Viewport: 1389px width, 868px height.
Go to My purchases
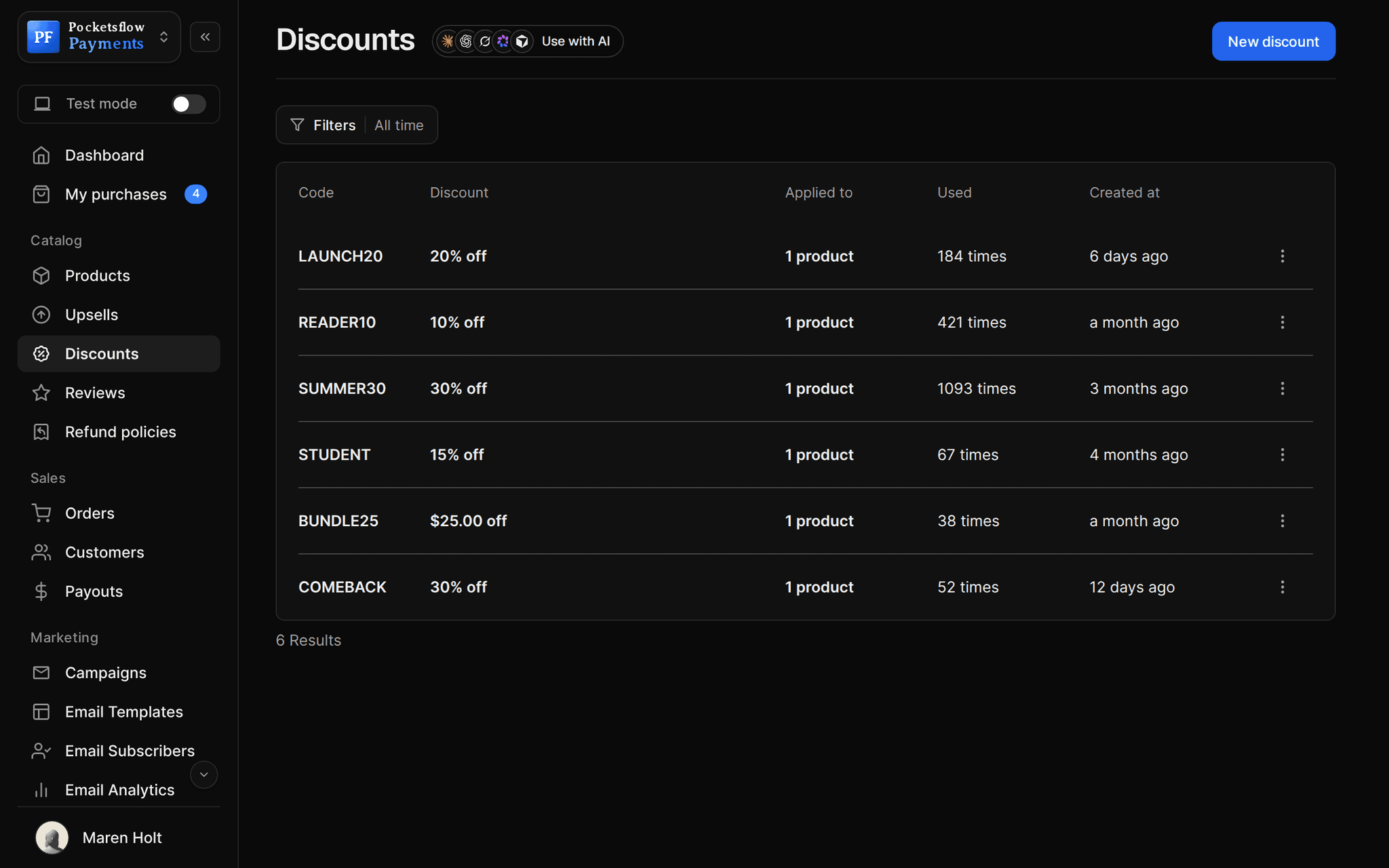[x=119, y=195]
